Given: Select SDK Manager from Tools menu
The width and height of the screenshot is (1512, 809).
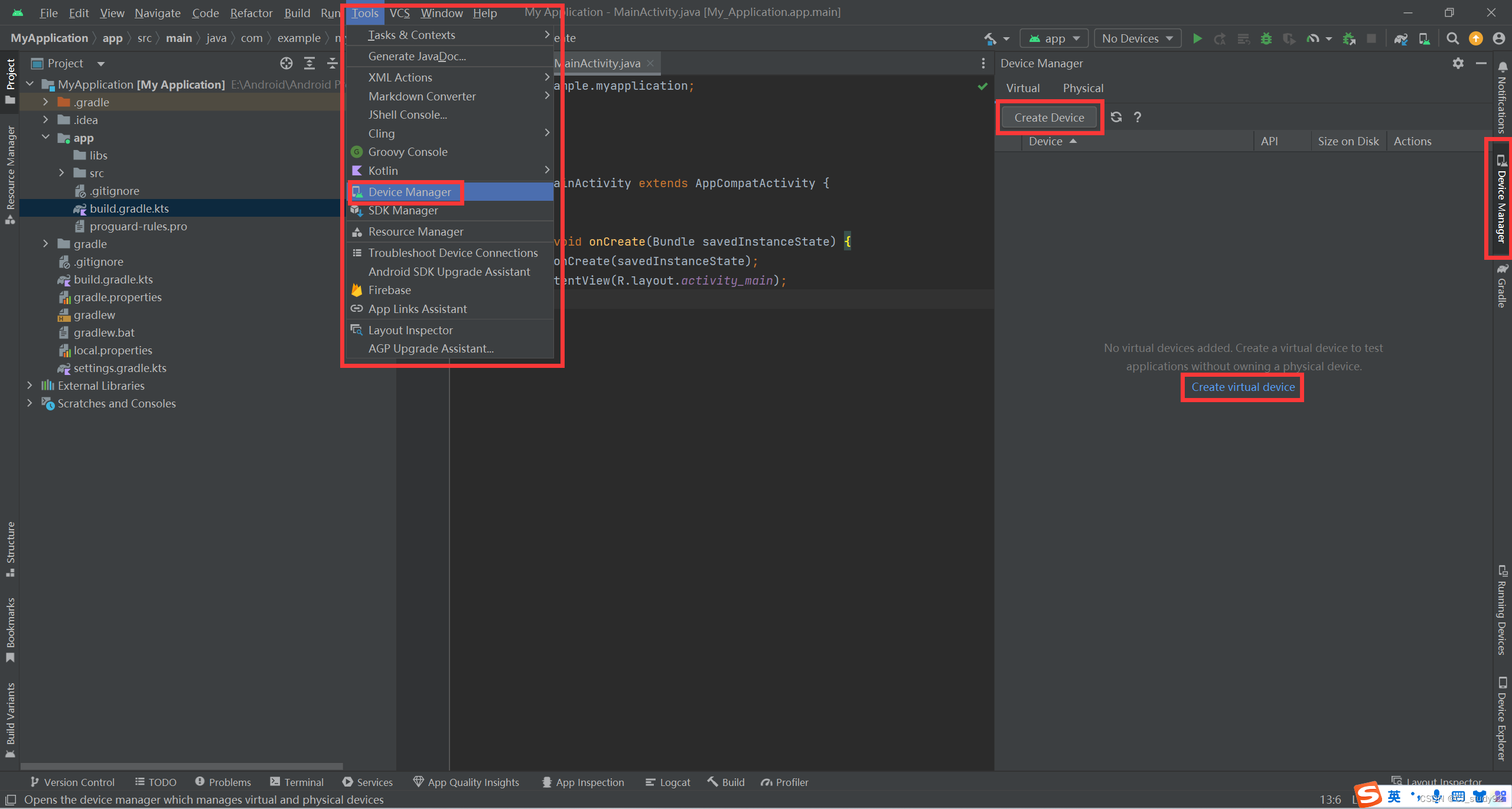Looking at the screenshot, I should click(403, 211).
